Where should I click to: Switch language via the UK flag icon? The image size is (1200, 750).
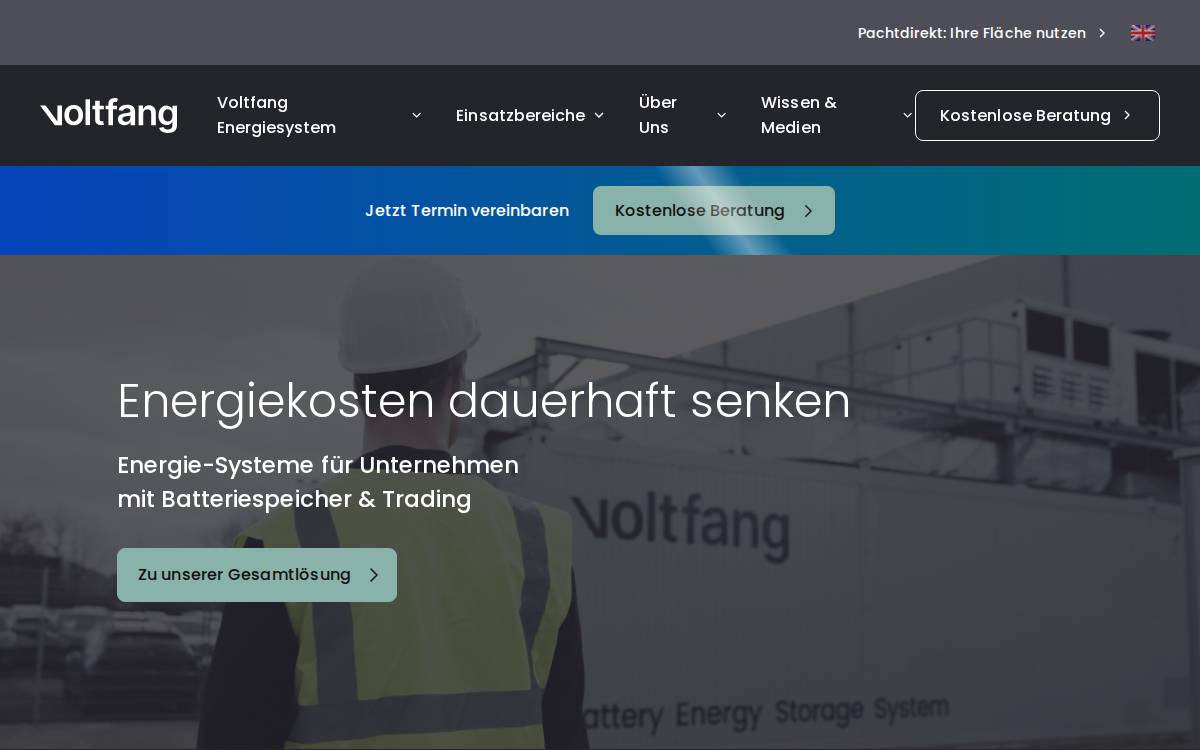1142,33
